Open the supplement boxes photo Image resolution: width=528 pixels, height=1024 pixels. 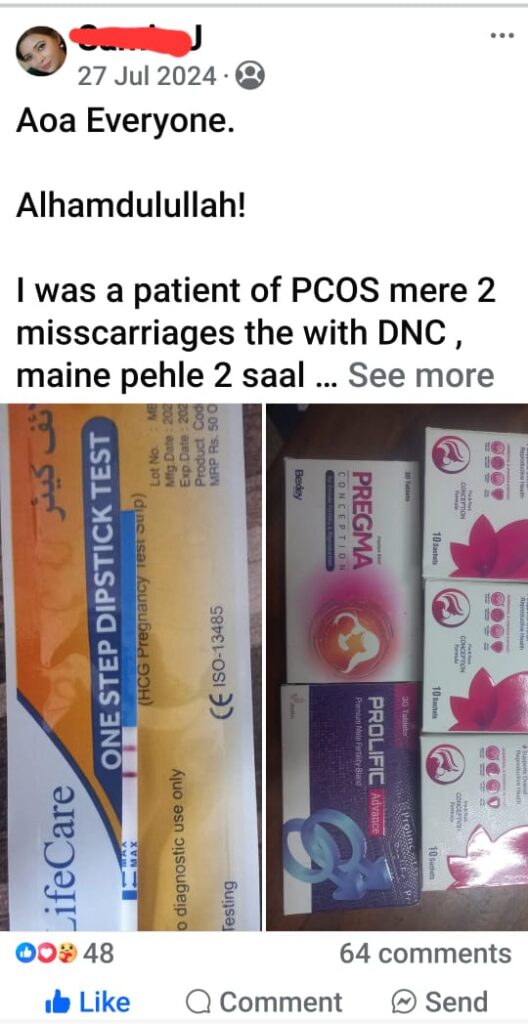click(397, 667)
